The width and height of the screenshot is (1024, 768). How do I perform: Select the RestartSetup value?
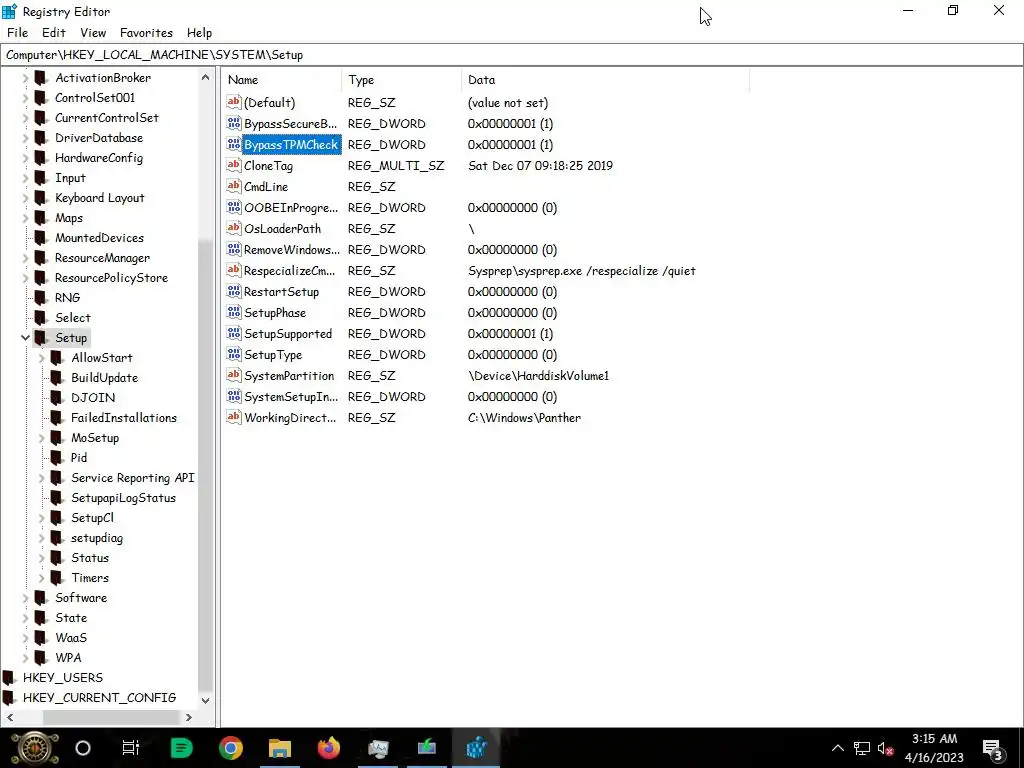pos(281,291)
